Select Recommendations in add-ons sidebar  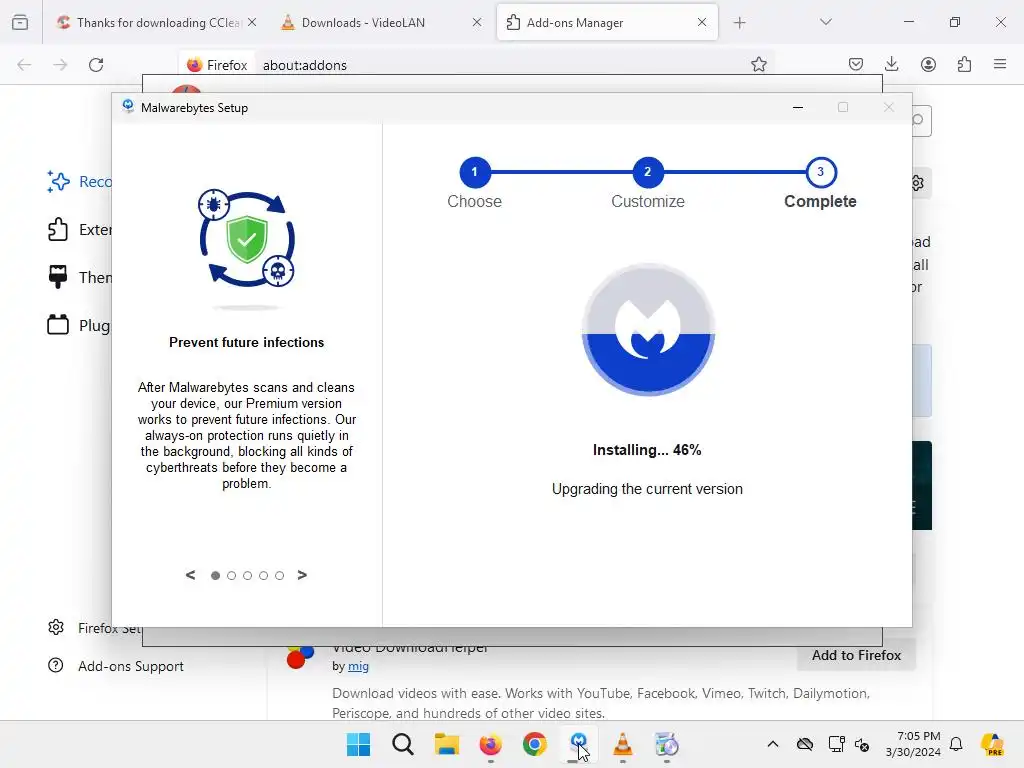(x=78, y=182)
